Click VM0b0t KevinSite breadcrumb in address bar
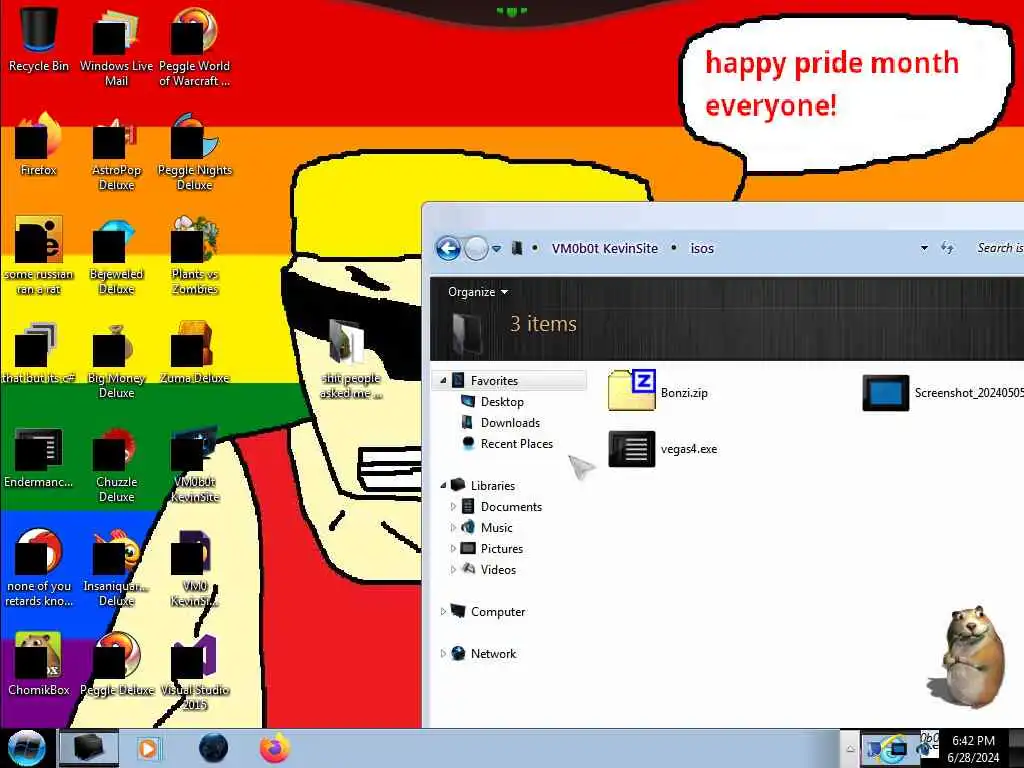Screen dimensions: 1024x768 point(605,248)
